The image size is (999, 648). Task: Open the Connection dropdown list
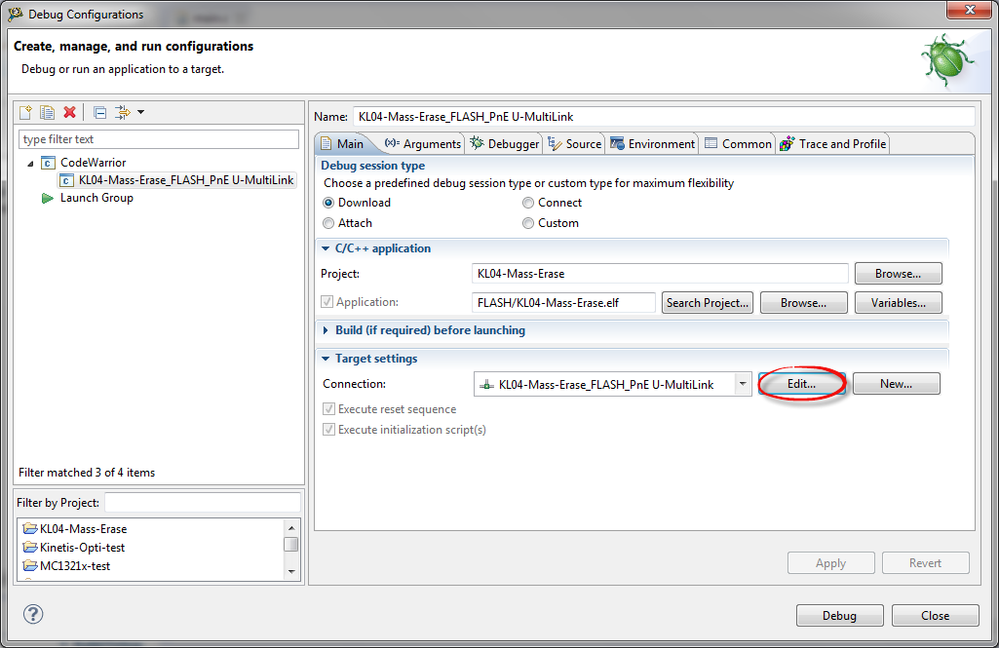(x=743, y=384)
